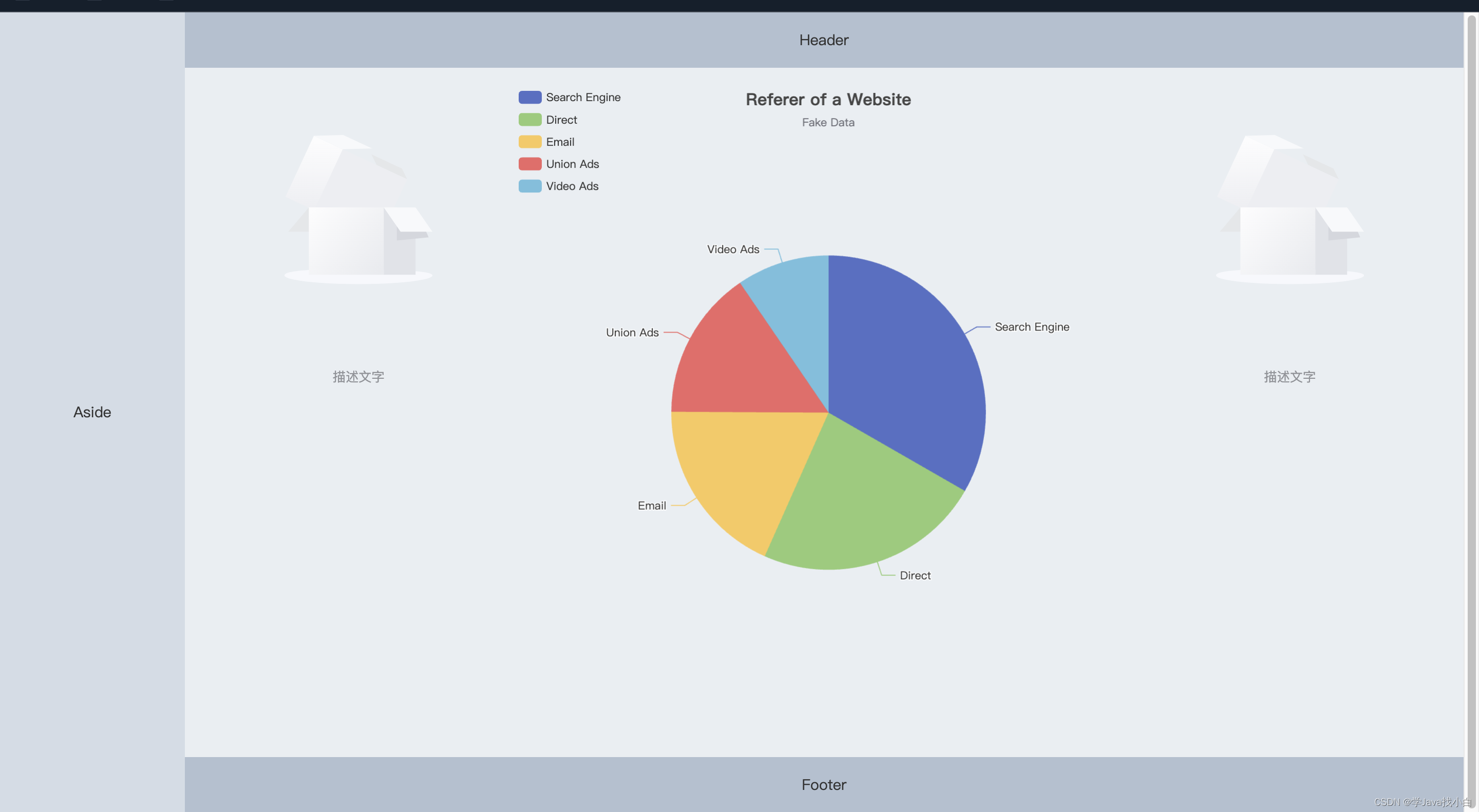Click the Aside sidebar text
1479x812 pixels.
(x=92, y=412)
